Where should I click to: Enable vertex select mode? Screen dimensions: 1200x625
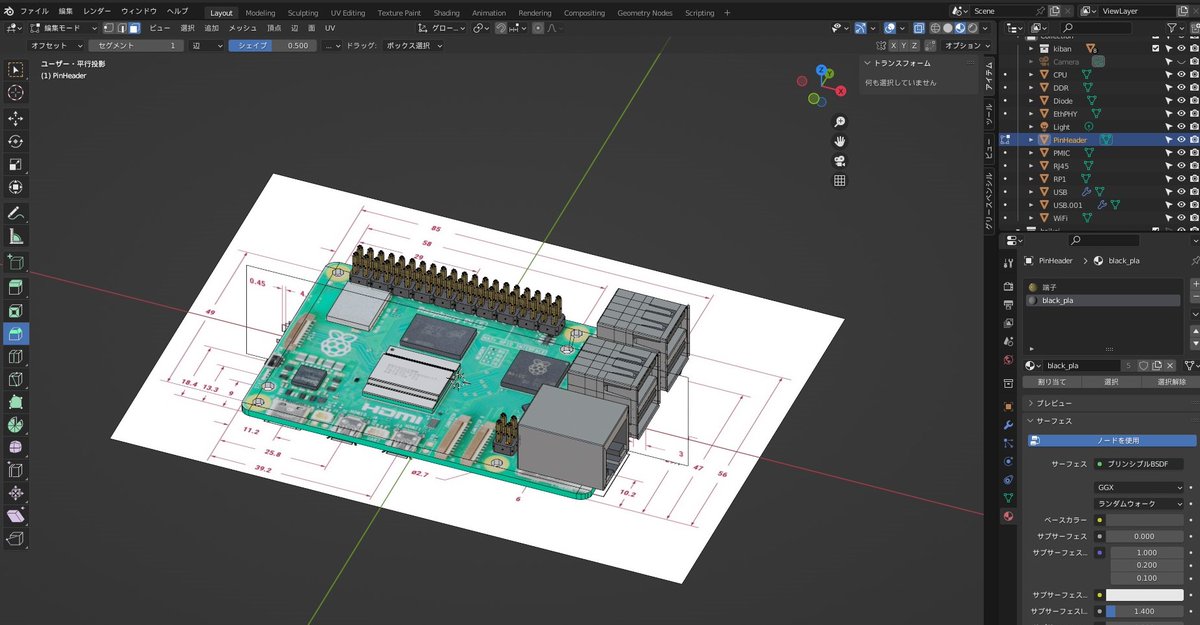(109, 28)
